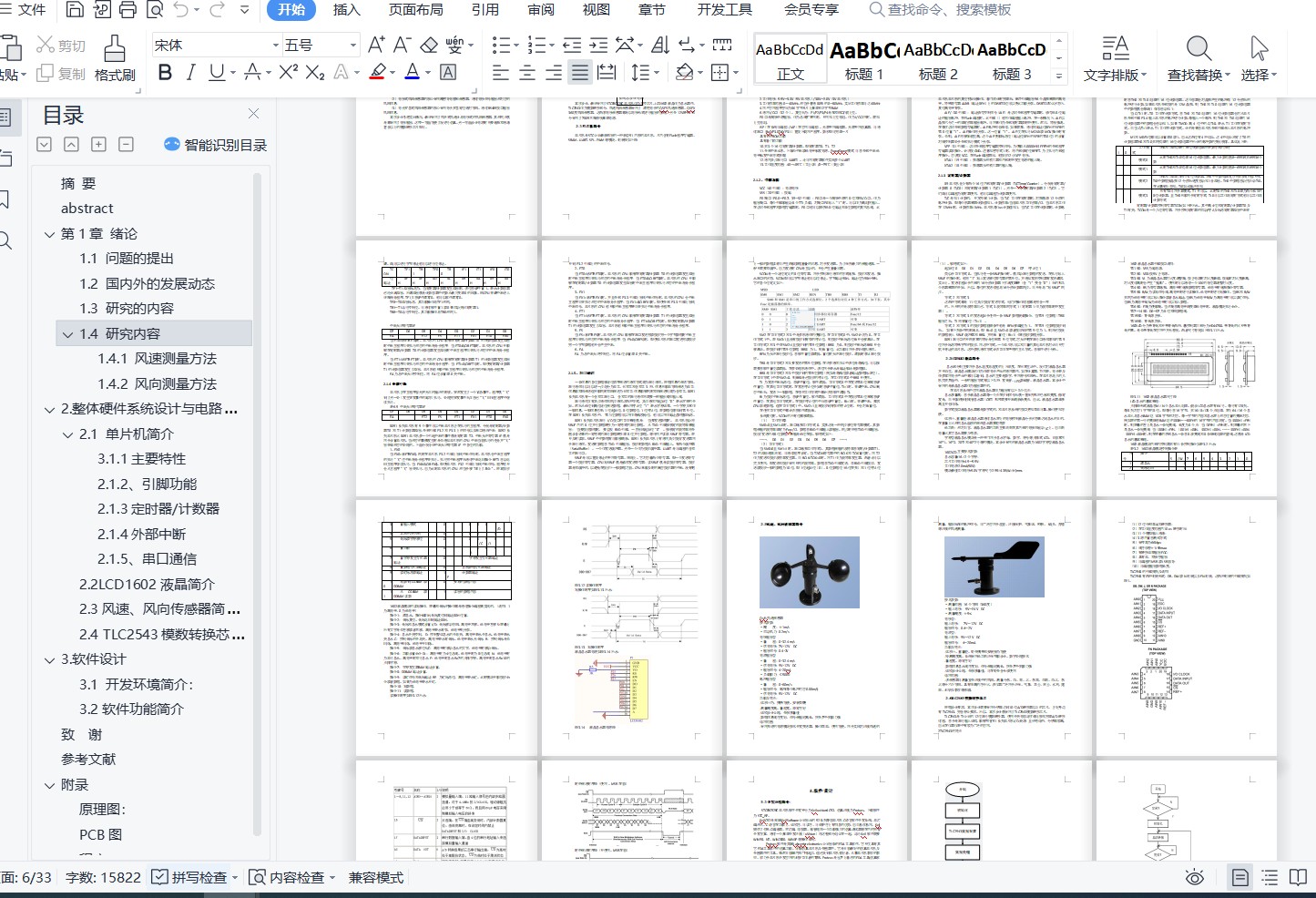Click 智能识别目录 button
Image resolution: width=1316 pixels, height=898 pixels.
(x=216, y=145)
